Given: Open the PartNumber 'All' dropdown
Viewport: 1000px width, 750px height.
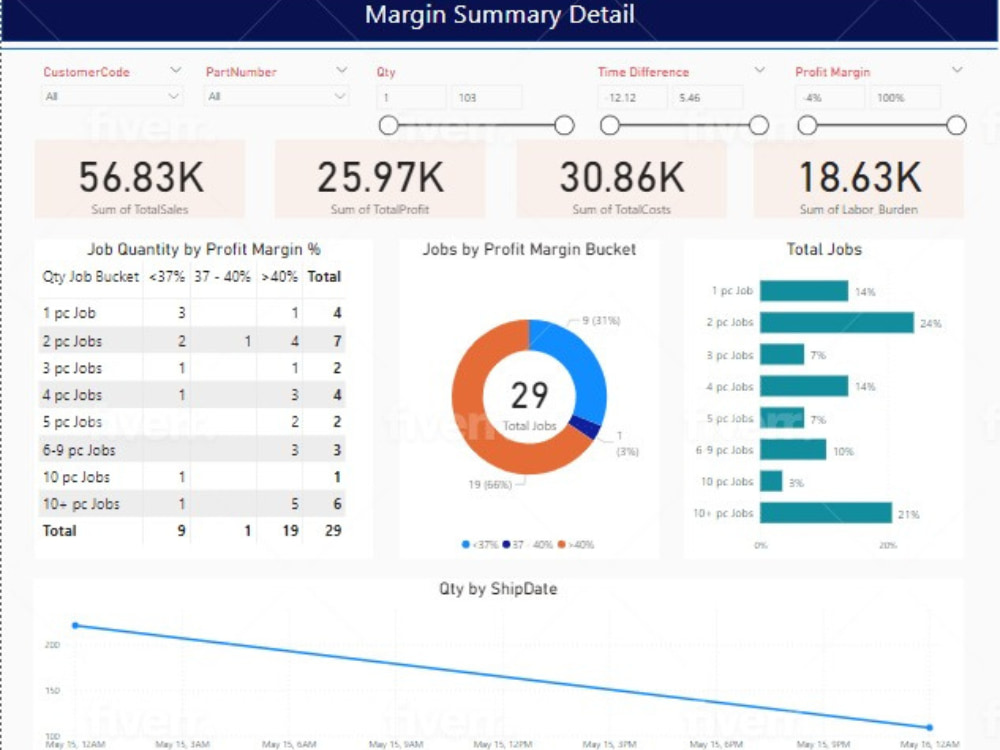Looking at the screenshot, I should tap(276, 96).
